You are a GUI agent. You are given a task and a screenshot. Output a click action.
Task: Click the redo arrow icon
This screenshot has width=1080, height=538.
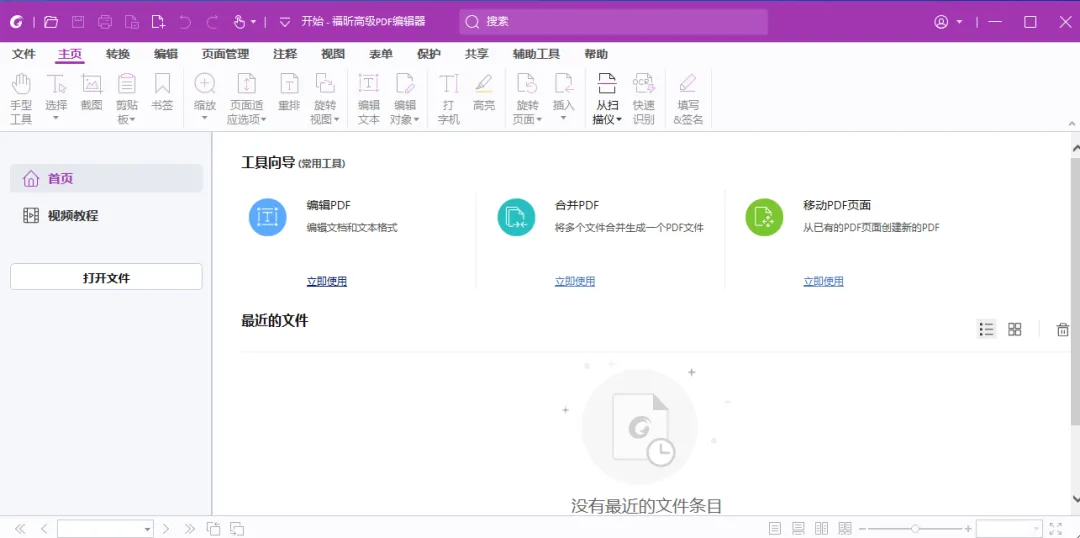pos(212,22)
